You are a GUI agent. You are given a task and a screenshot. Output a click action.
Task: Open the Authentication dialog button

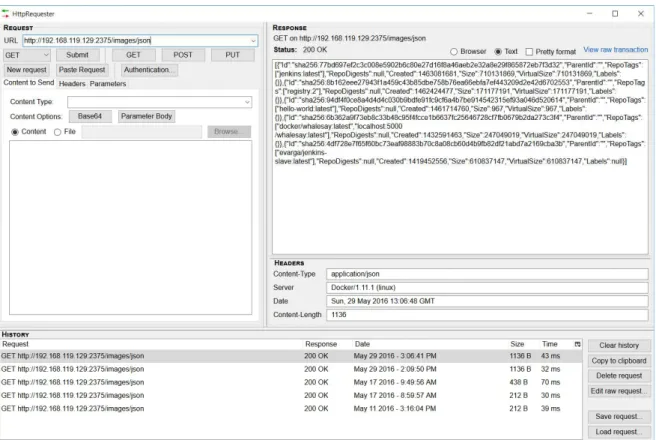point(149,70)
